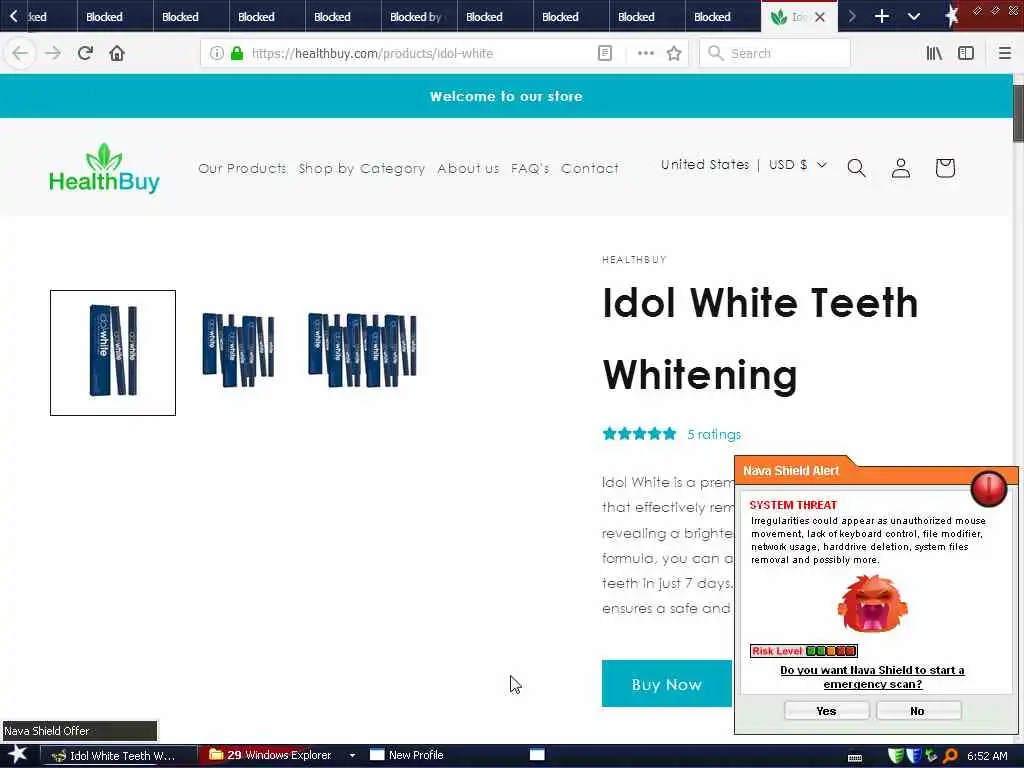This screenshot has height=768, width=1024.
Task: Open the Contact page
Action: pos(590,168)
